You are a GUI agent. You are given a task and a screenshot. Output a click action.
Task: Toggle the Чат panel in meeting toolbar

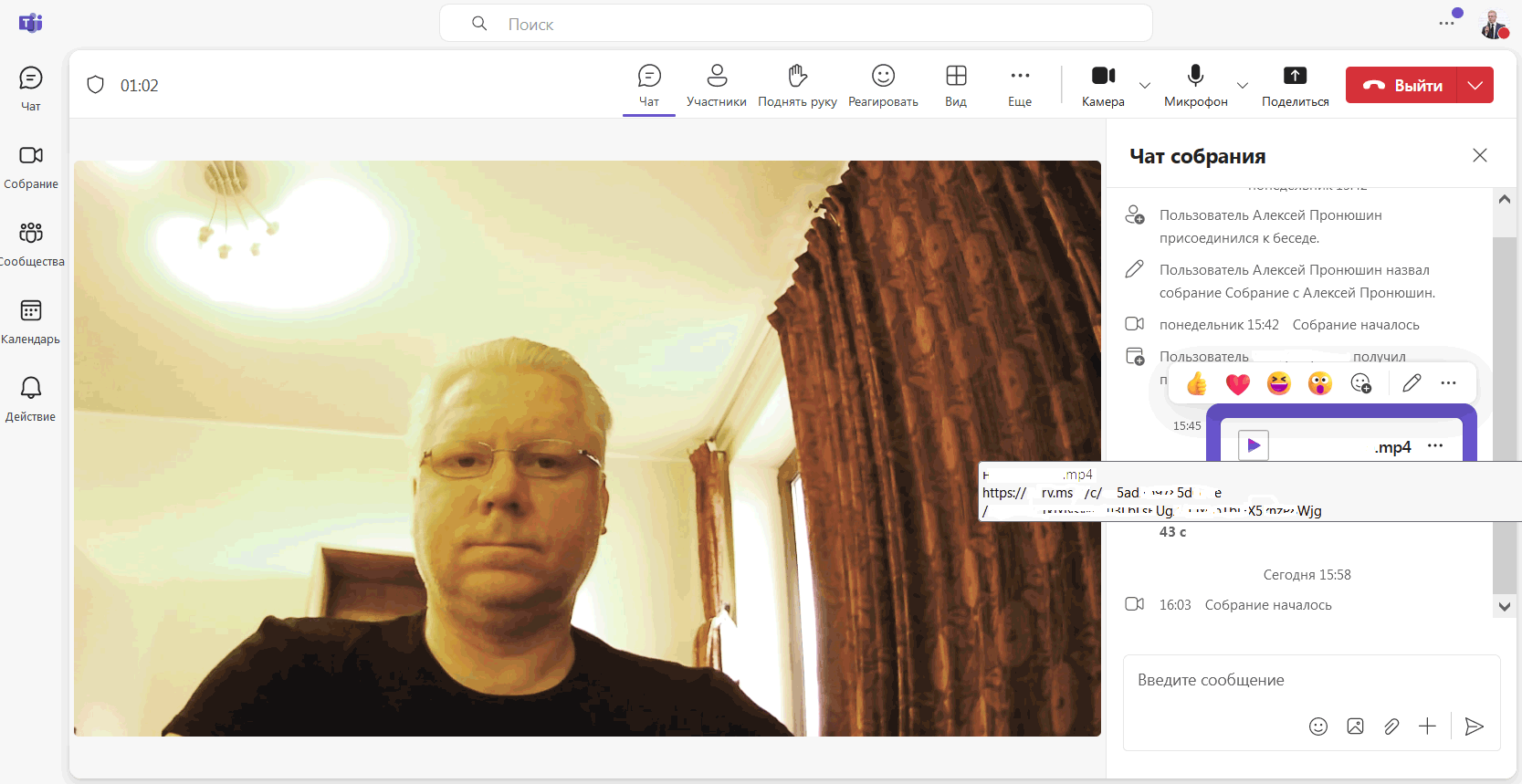649,86
